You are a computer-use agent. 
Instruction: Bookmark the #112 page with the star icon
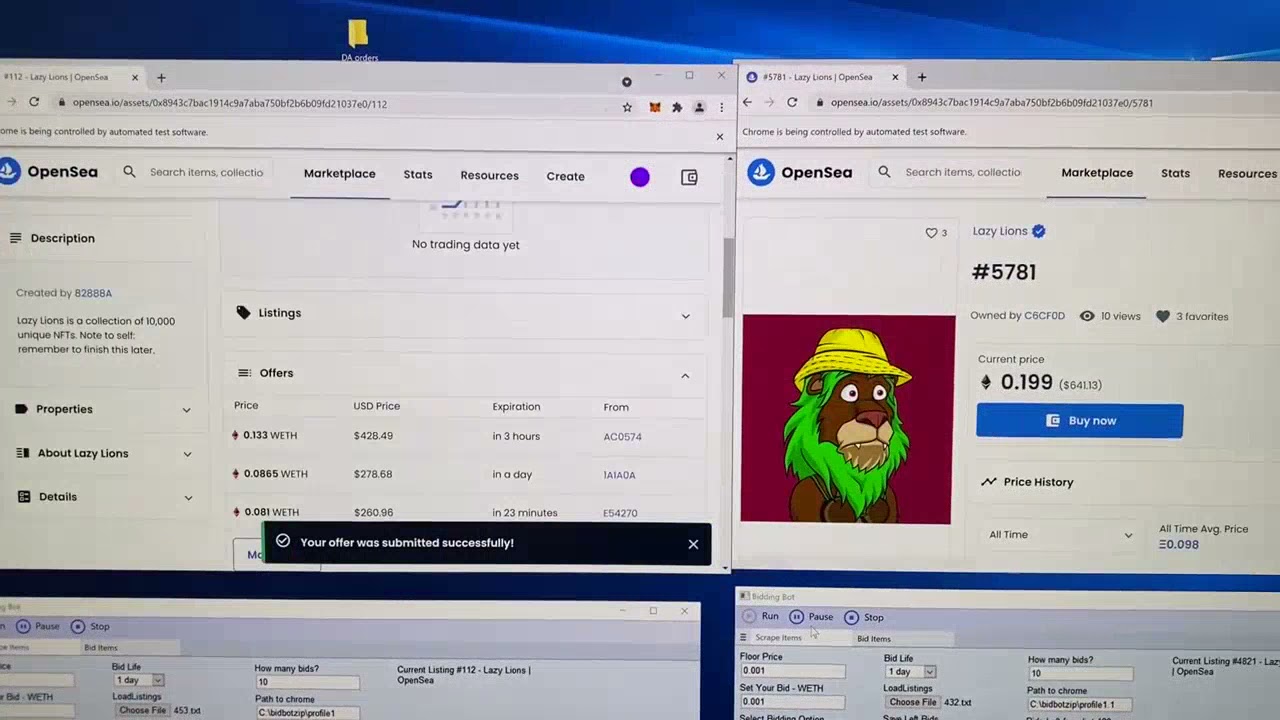click(627, 107)
